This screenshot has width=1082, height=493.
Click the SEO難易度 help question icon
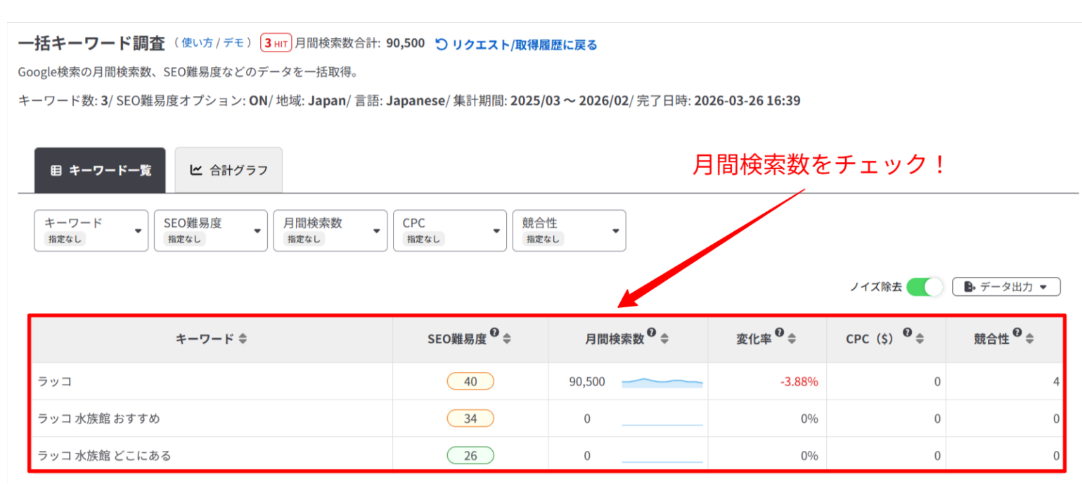pos(494,333)
